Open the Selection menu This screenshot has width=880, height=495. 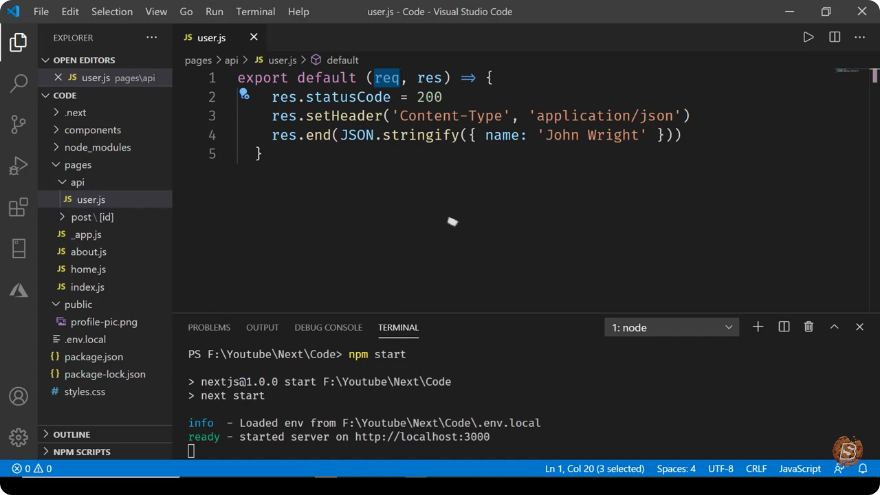112,11
